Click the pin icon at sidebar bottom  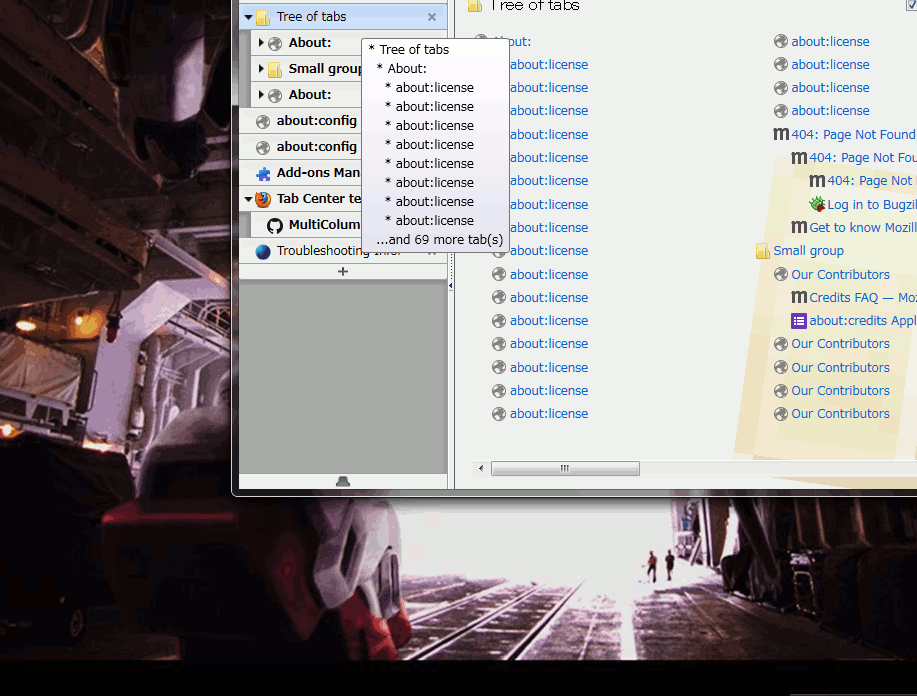click(343, 481)
